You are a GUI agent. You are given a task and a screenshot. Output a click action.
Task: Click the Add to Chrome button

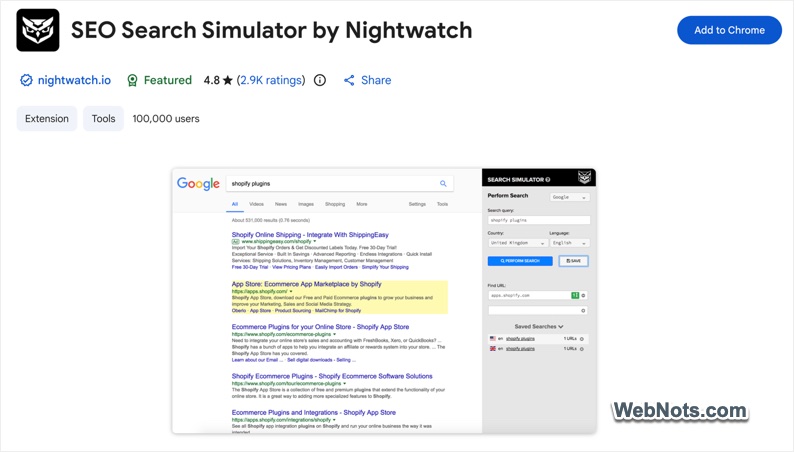pos(729,30)
